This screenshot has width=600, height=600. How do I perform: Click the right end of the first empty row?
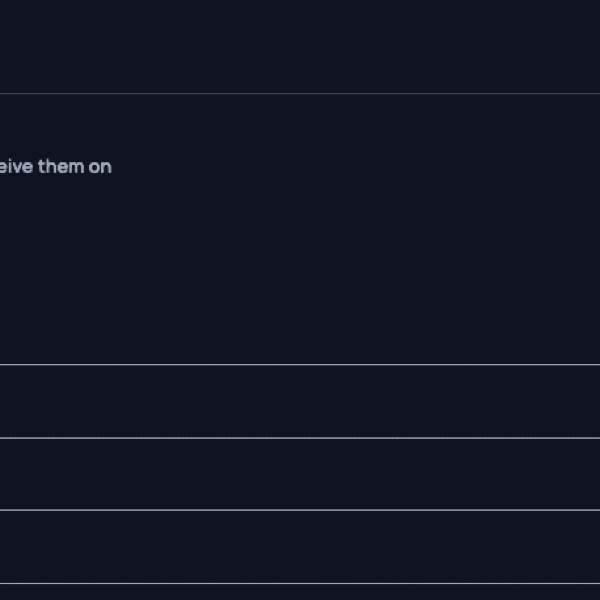[x=570, y=401]
